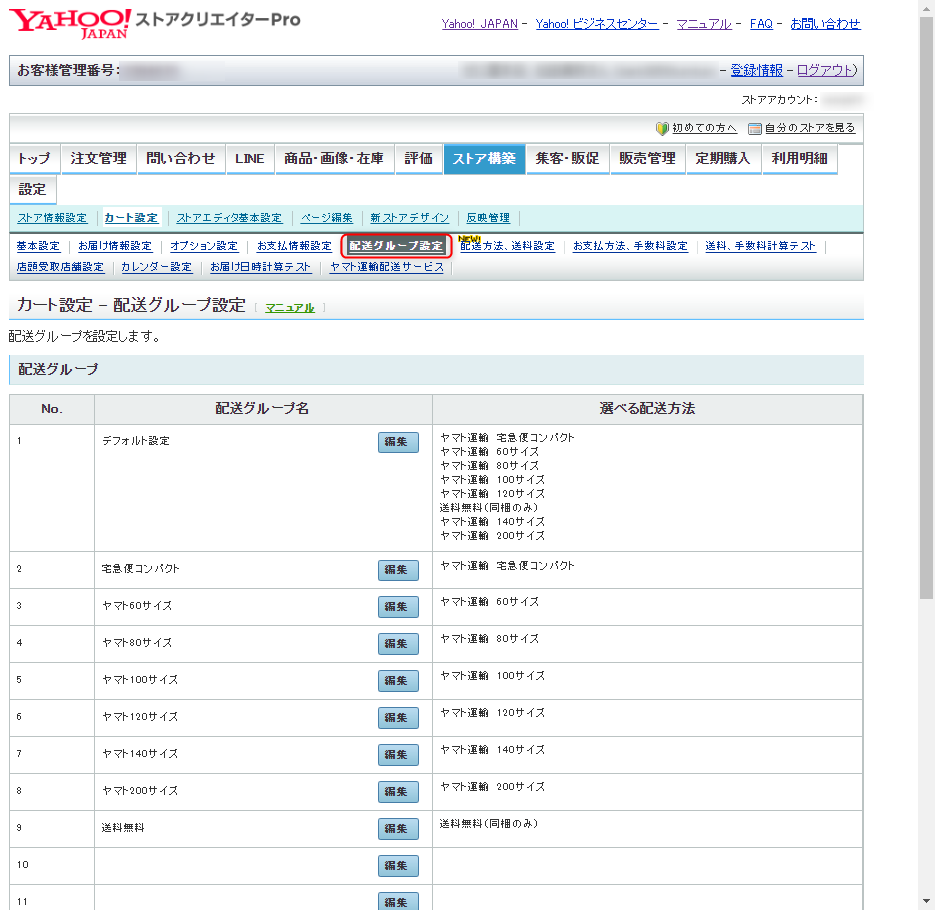Edit the ヤマト80サイズ group
The image size is (935, 910).
(398, 644)
